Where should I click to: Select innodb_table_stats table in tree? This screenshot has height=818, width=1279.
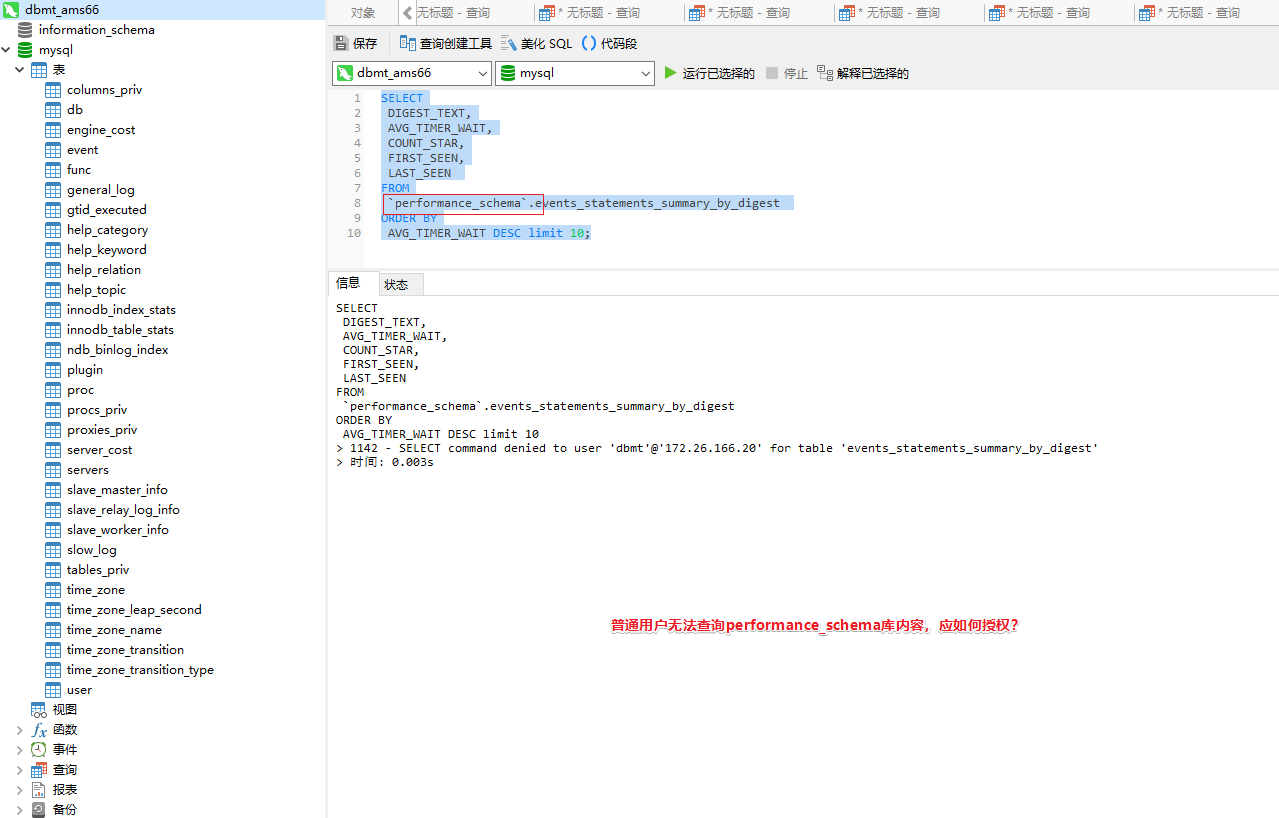click(x=120, y=330)
